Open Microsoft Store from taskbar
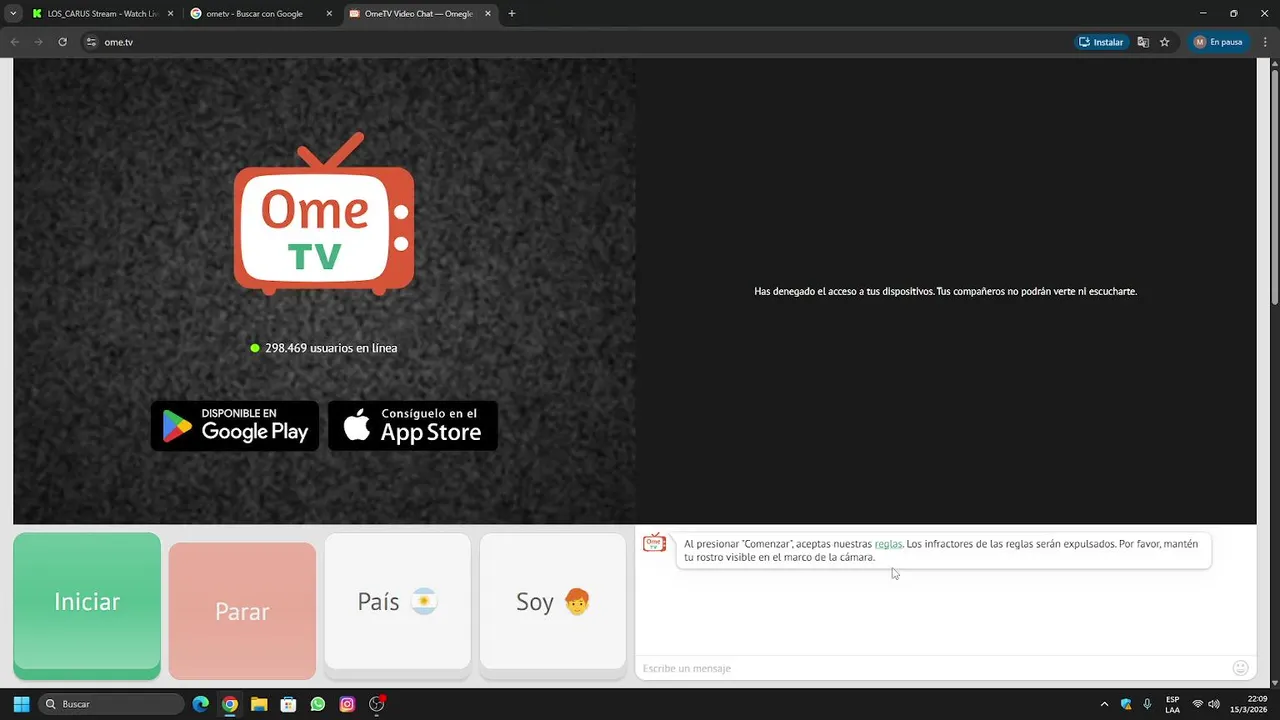 pyautogui.click(x=288, y=704)
